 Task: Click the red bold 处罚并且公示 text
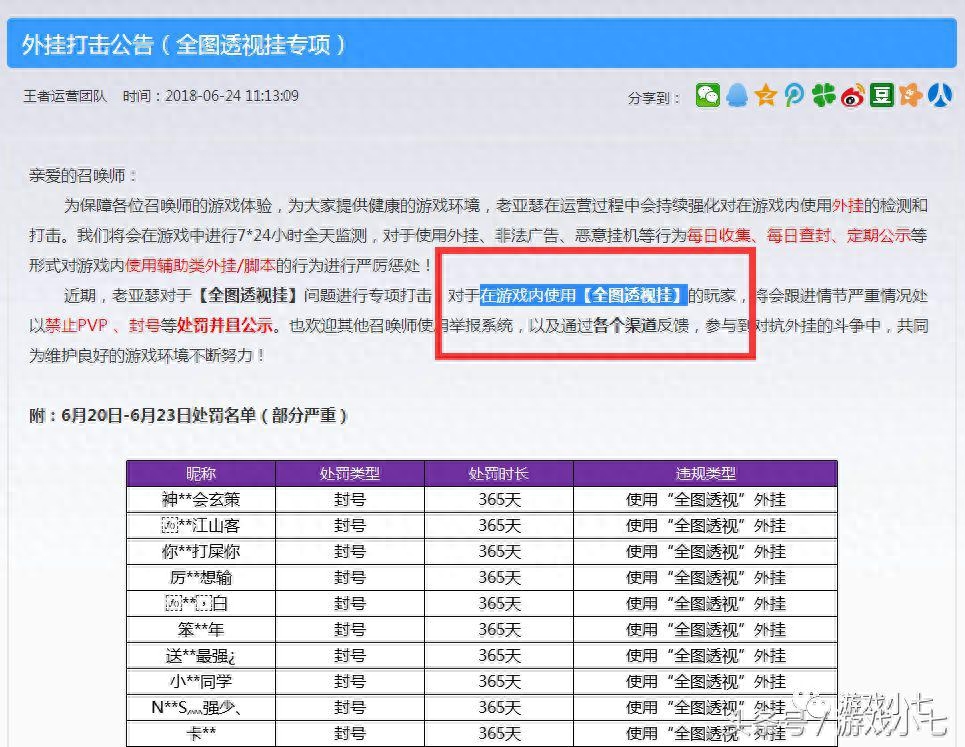[x=225, y=326]
